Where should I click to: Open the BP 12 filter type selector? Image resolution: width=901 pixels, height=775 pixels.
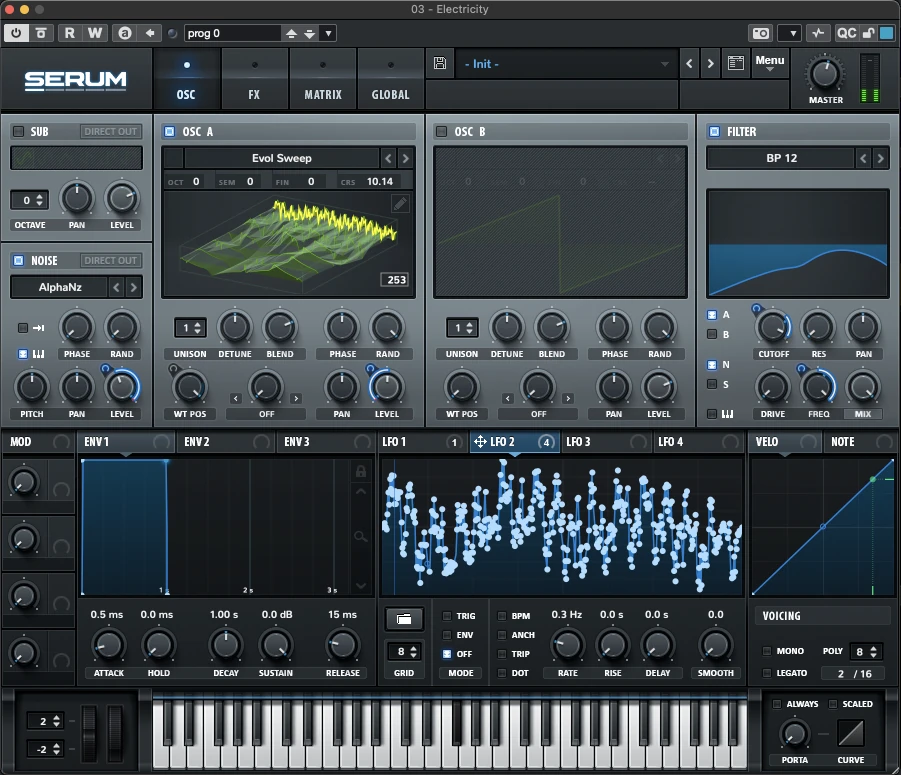click(781, 158)
